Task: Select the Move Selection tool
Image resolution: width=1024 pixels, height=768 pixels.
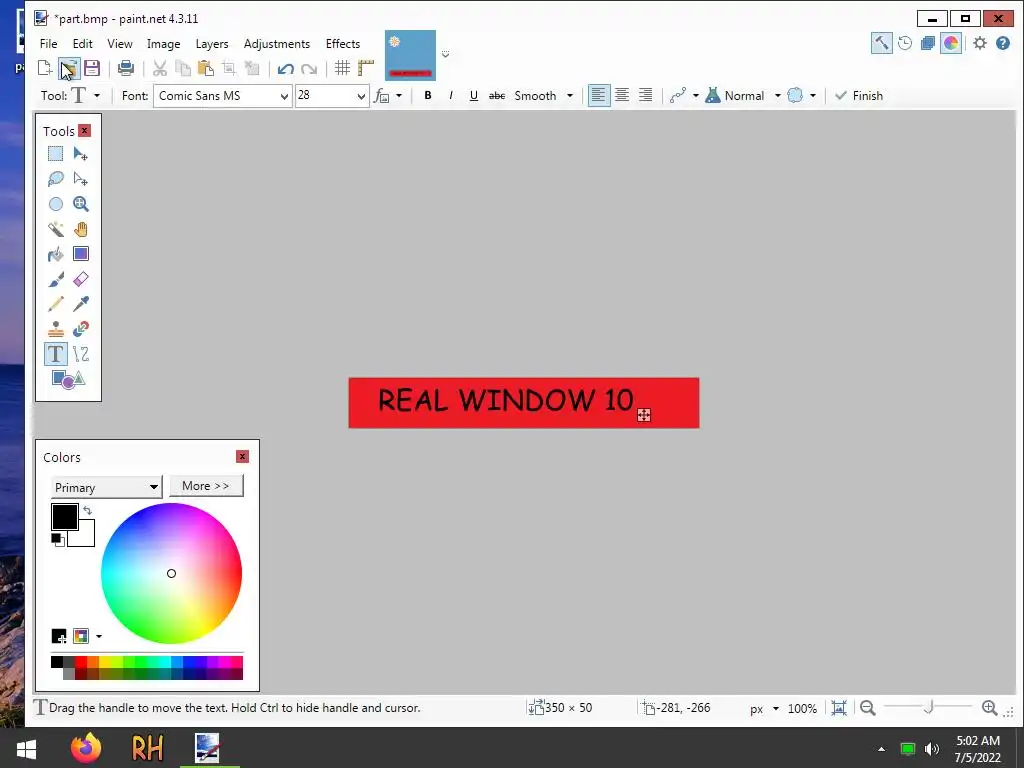Action: coord(80,179)
